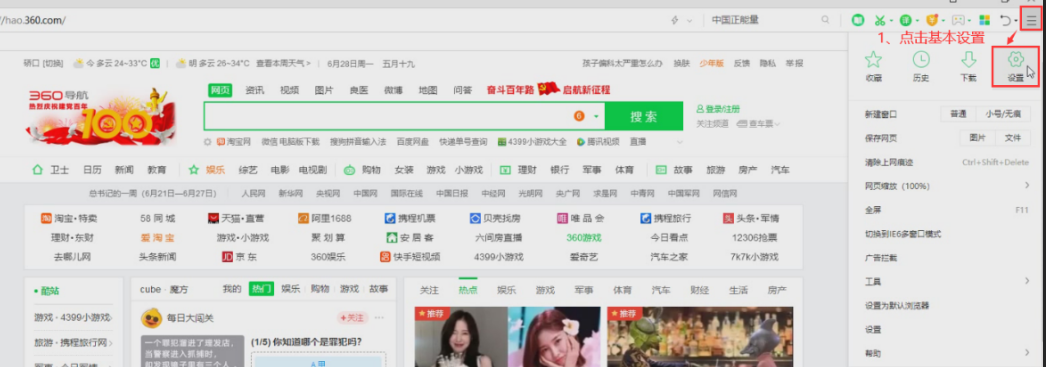Click the 淘宝·特卖 link
Image resolution: width=1046 pixels, height=367 pixels.
click(x=69, y=218)
